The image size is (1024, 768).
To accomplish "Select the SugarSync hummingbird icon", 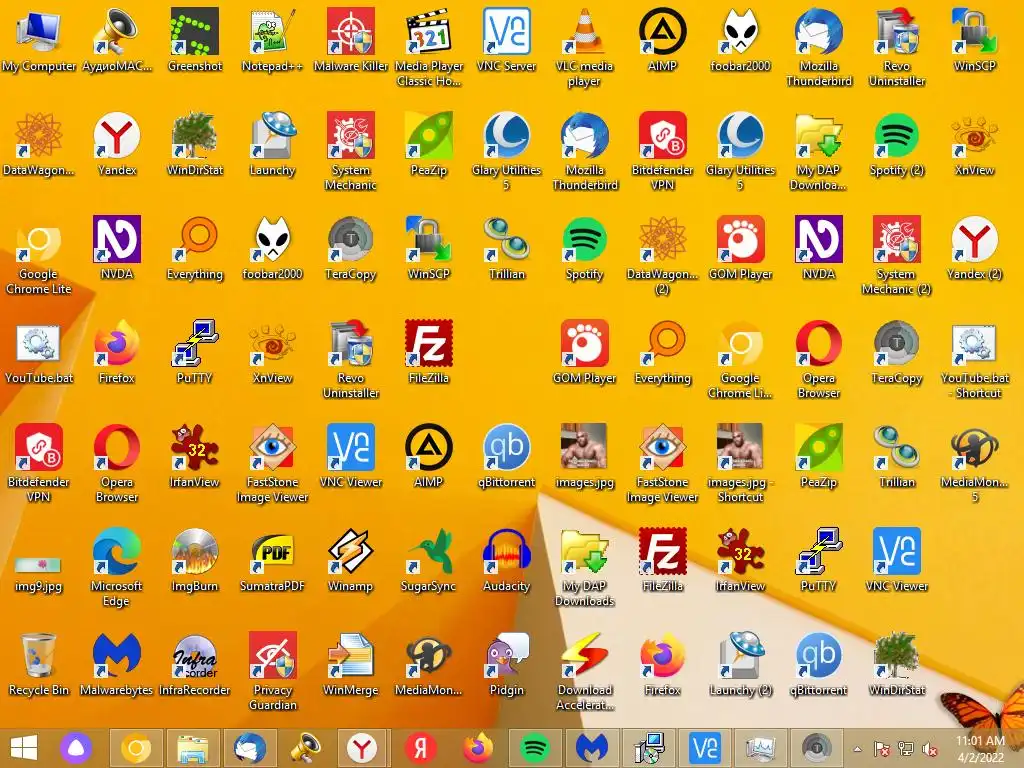I will pos(429,560).
